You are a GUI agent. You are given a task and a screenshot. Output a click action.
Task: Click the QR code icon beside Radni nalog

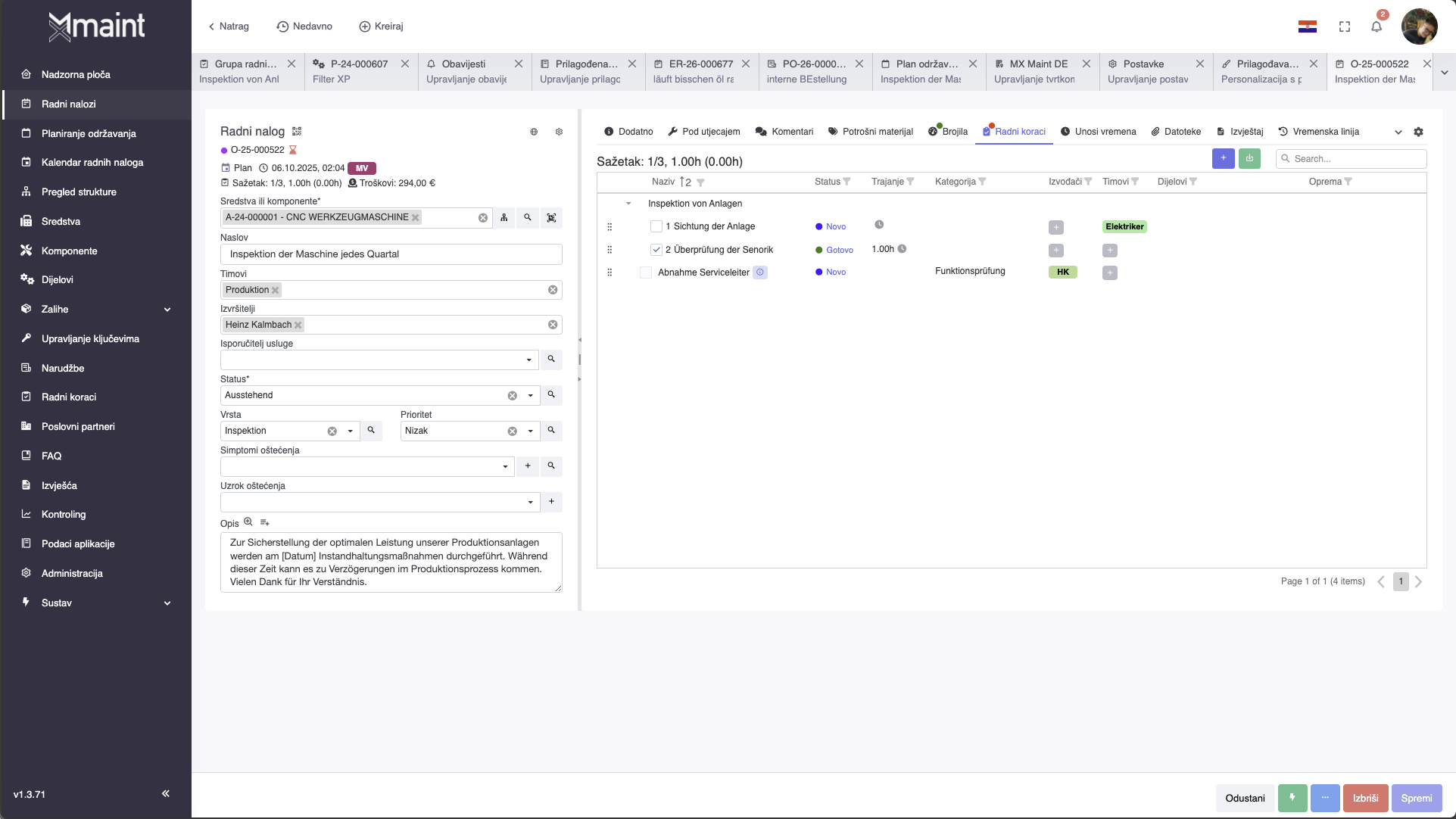coord(297,132)
